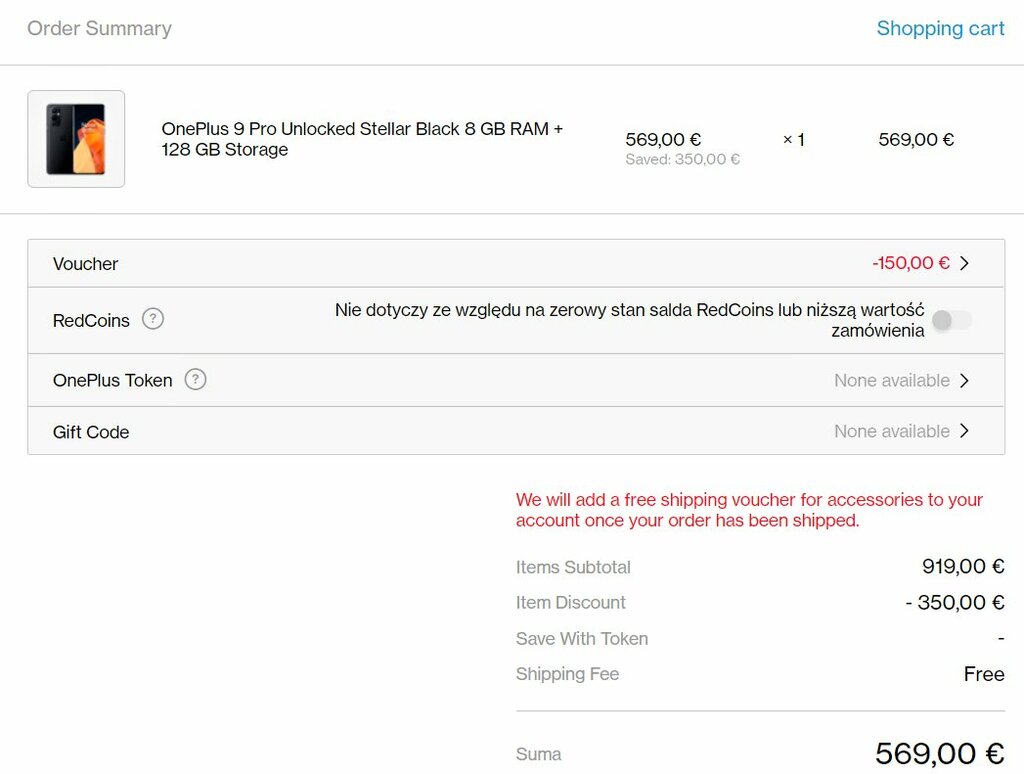Click the Order Summary heading
The width and height of the screenshot is (1024, 774).
tap(99, 28)
